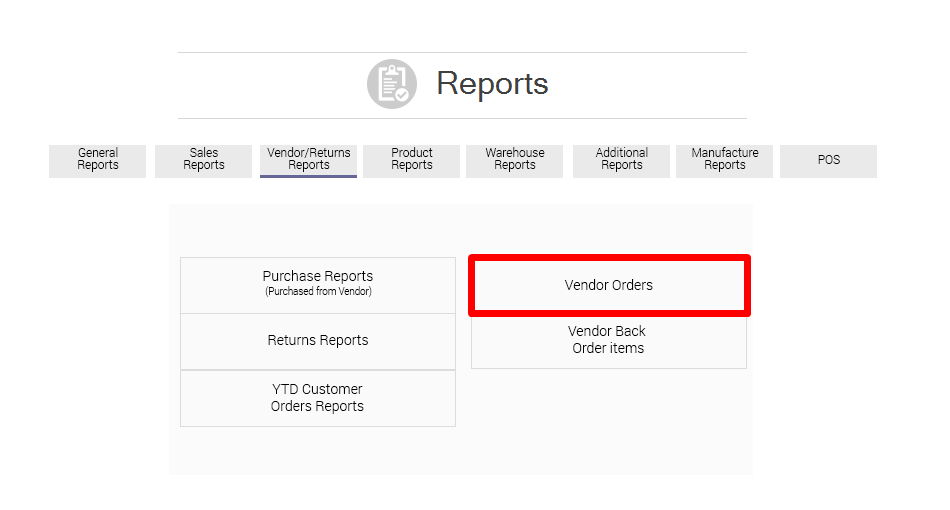Click the empty area below Vendor Back Order items

[x=608, y=420]
